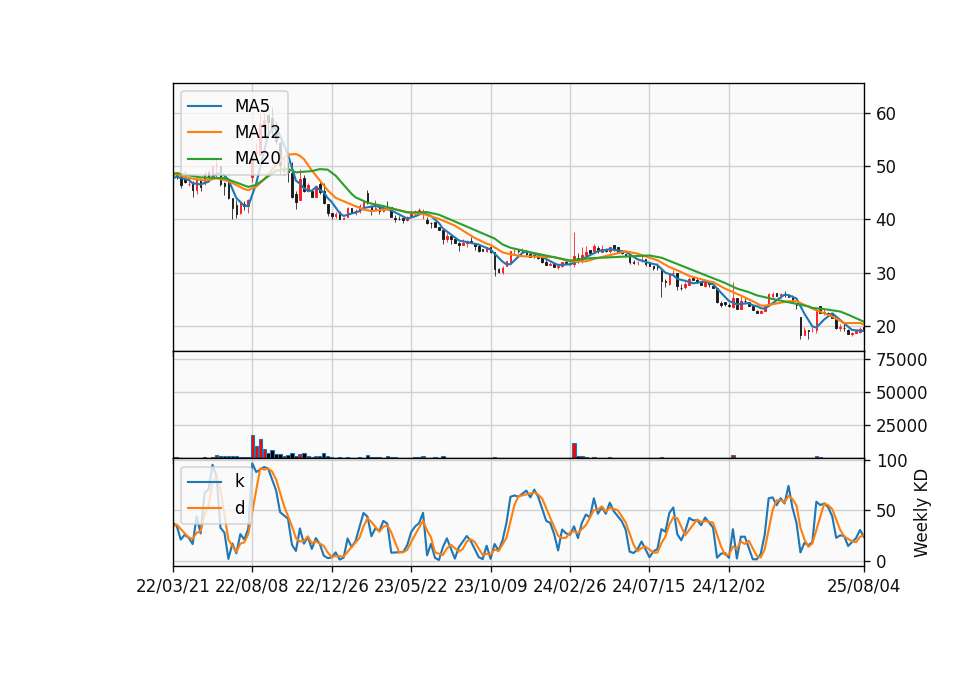Click the red volume spike near 24/02/26
The width and height of the screenshot is (960, 690).
(574, 451)
